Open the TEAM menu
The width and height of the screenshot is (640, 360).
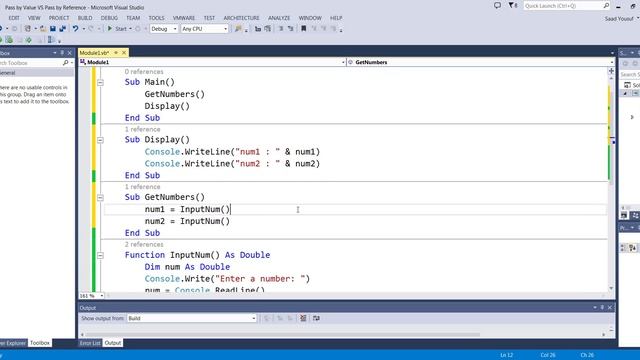click(133, 18)
